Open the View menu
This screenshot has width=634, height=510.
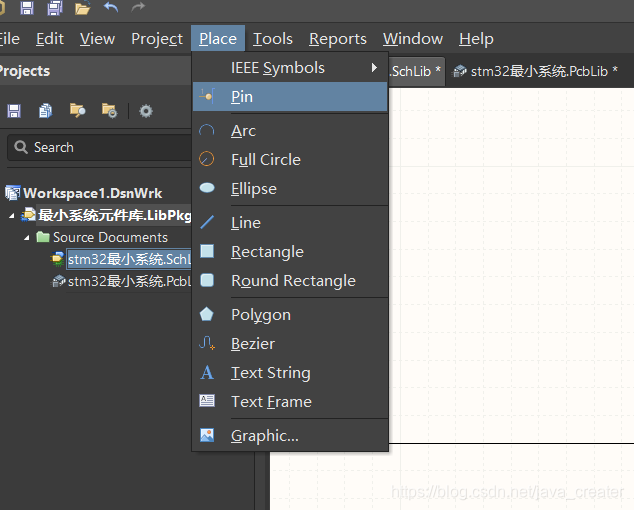(97, 39)
